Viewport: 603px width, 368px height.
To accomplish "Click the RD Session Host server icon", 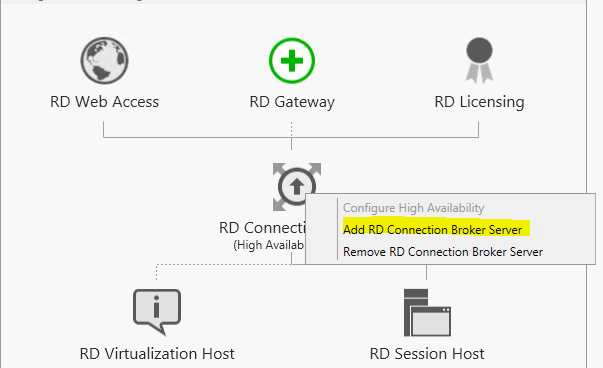I will click(x=427, y=312).
